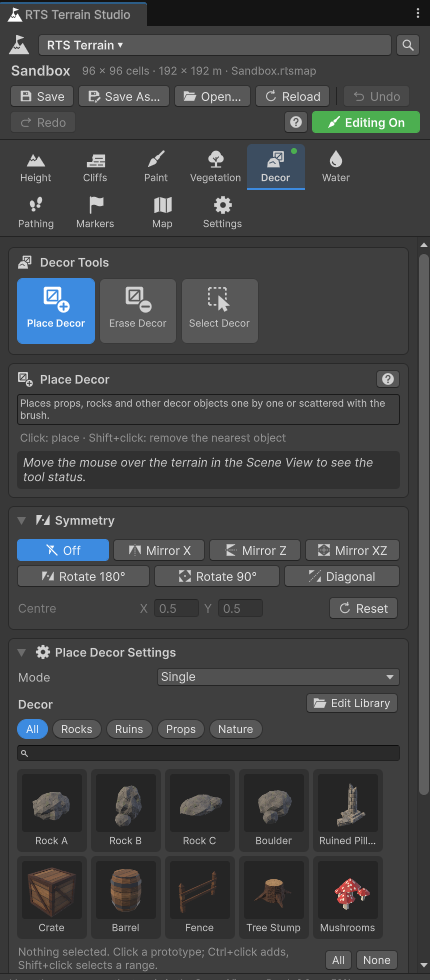
Task: Click the search magnifier button
Action: 408,45
